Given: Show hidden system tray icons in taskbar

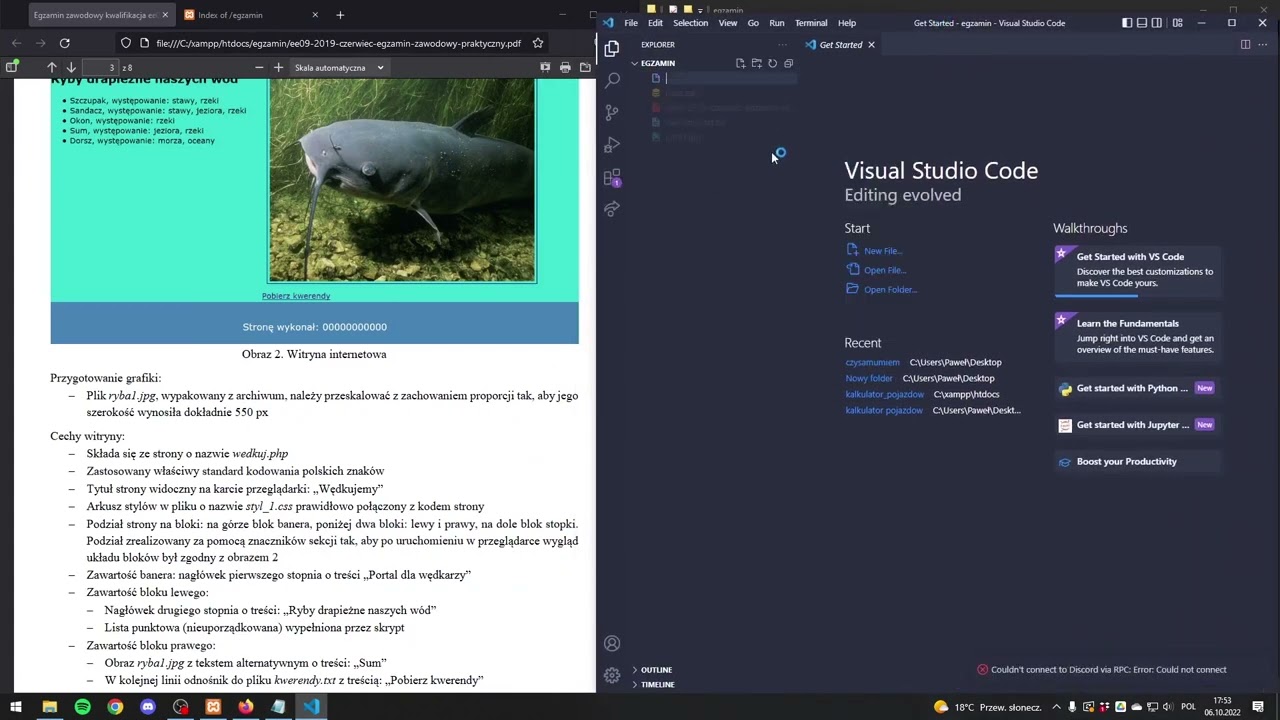Looking at the screenshot, I should (x=1058, y=707).
